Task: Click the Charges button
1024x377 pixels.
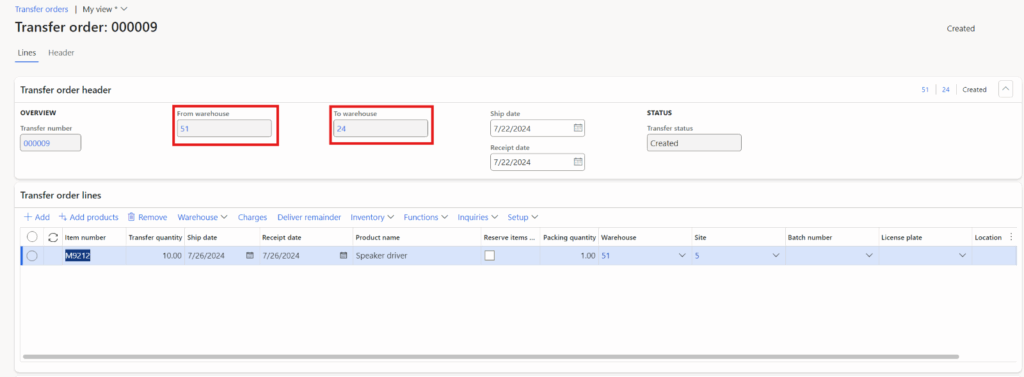Action: [x=252, y=217]
